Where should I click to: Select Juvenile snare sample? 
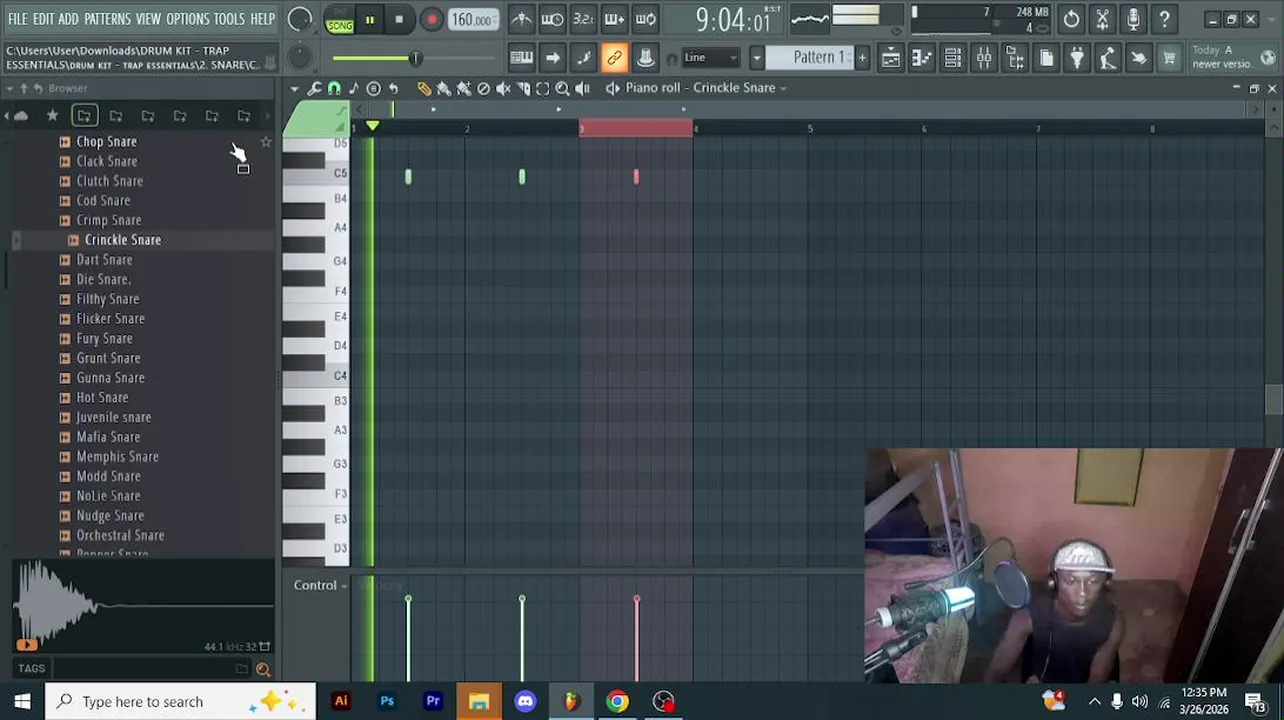tap(114, 417)
